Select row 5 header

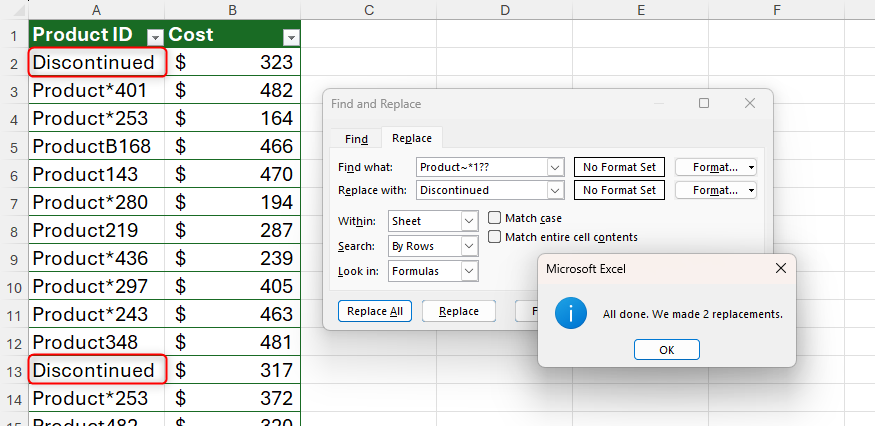tap(14, 146)
